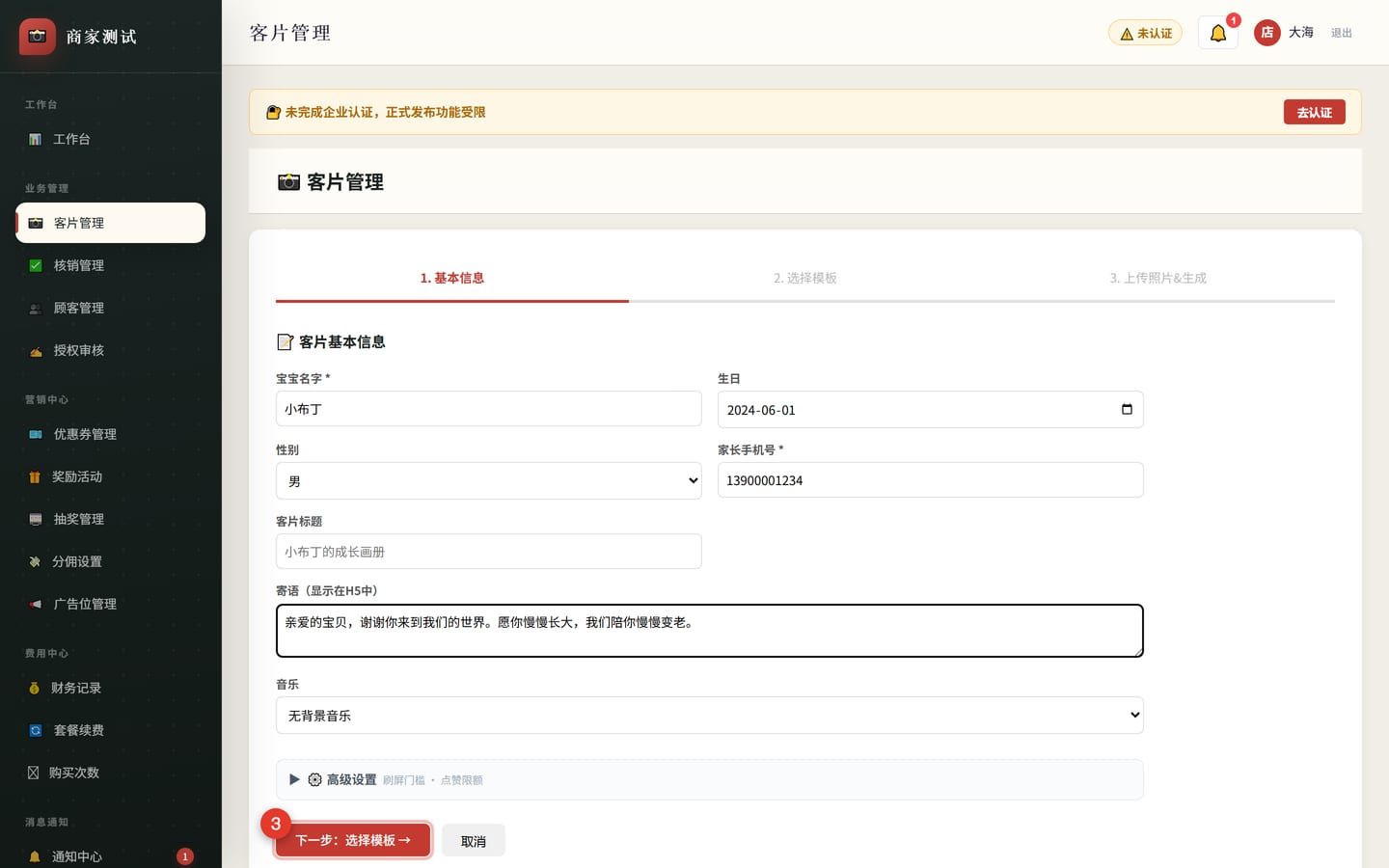Click the 退出 logout link
Image resolution: width=1389 pixels, height=868 pixels.
tap(1341, 33)
